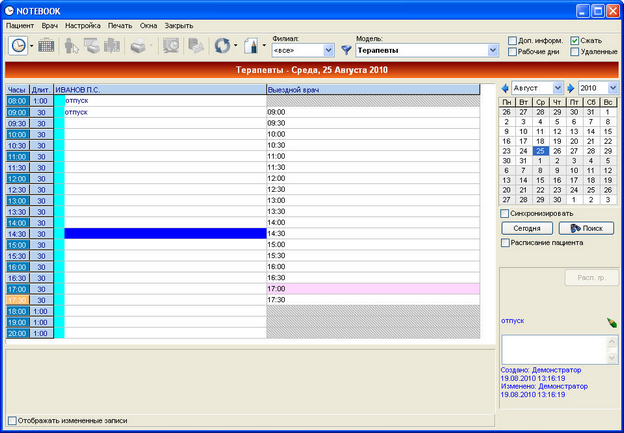Click the schedule settings clock-wrench icon
Screen dimensions: 624x433
point(171,46)
